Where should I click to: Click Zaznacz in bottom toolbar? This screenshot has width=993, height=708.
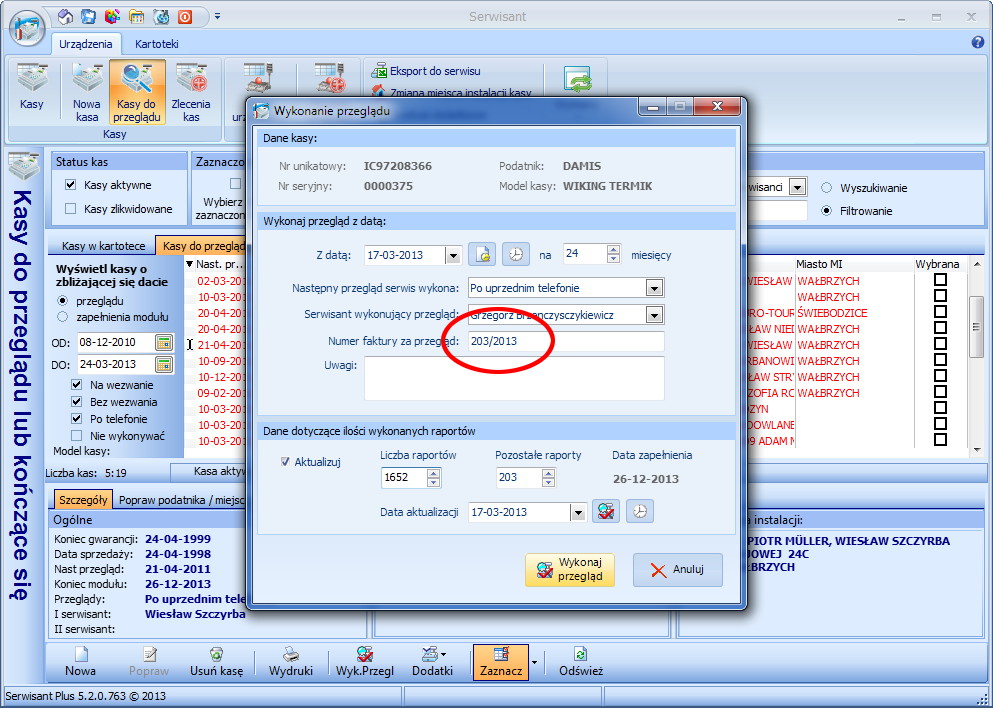coord(500,662)
